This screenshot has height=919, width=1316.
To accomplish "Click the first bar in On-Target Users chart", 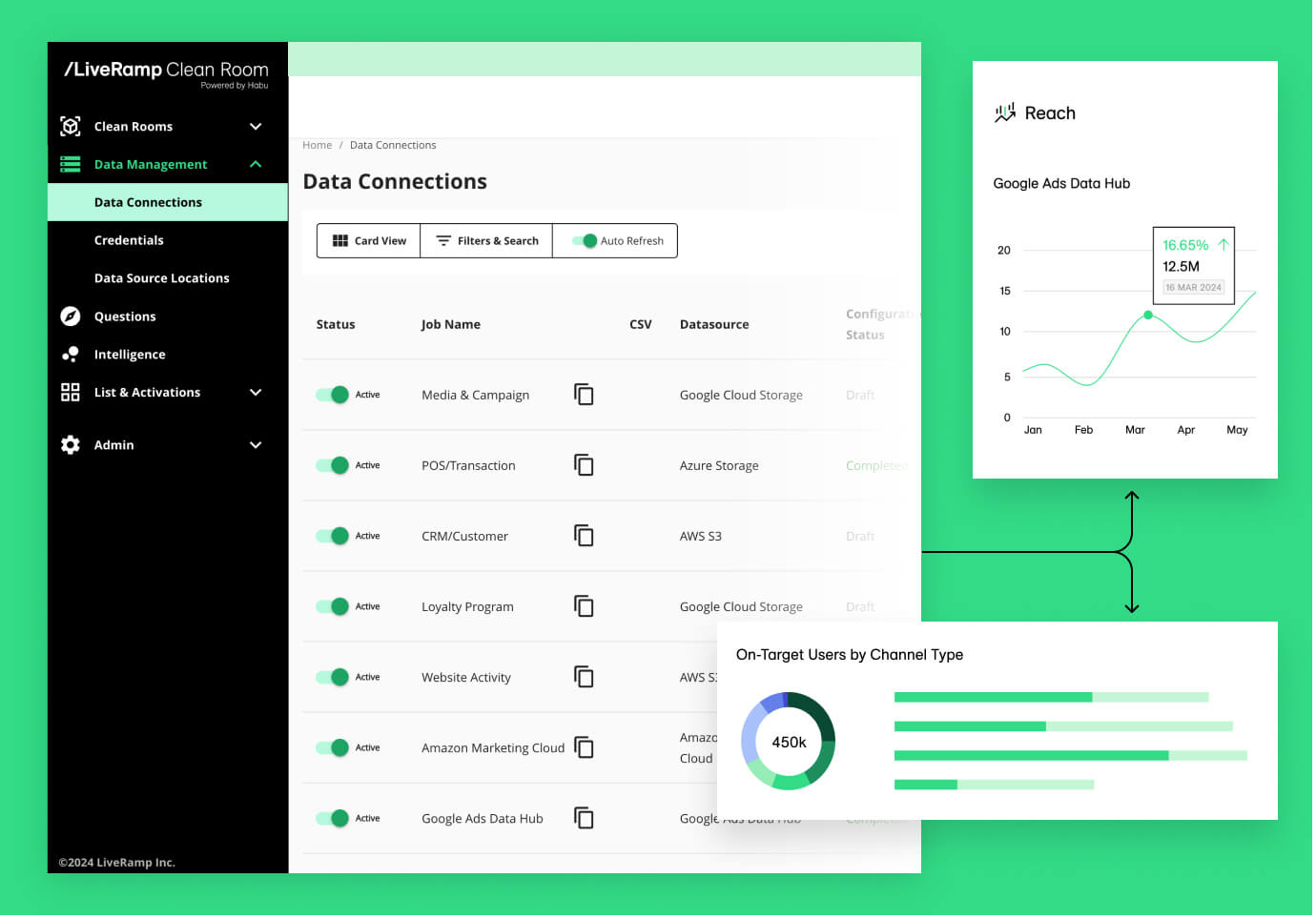I will coord(1052,698).
